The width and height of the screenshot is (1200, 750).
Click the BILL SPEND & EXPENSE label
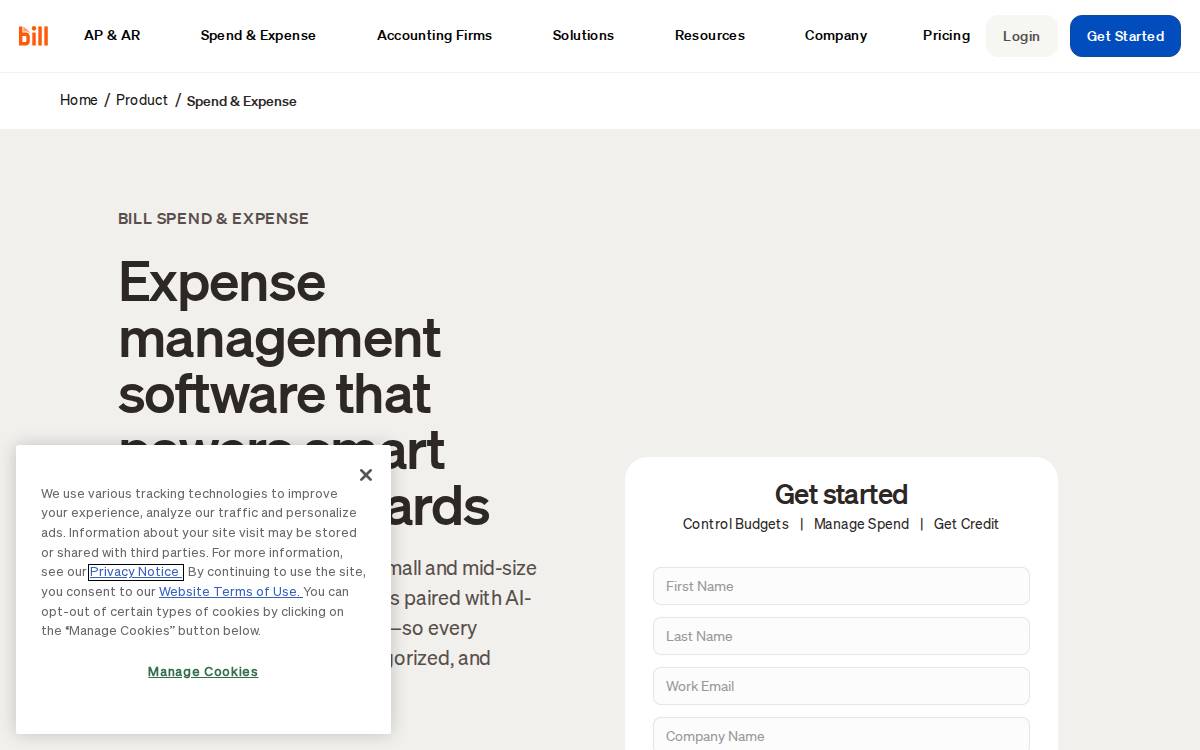[x=213, y=219]
